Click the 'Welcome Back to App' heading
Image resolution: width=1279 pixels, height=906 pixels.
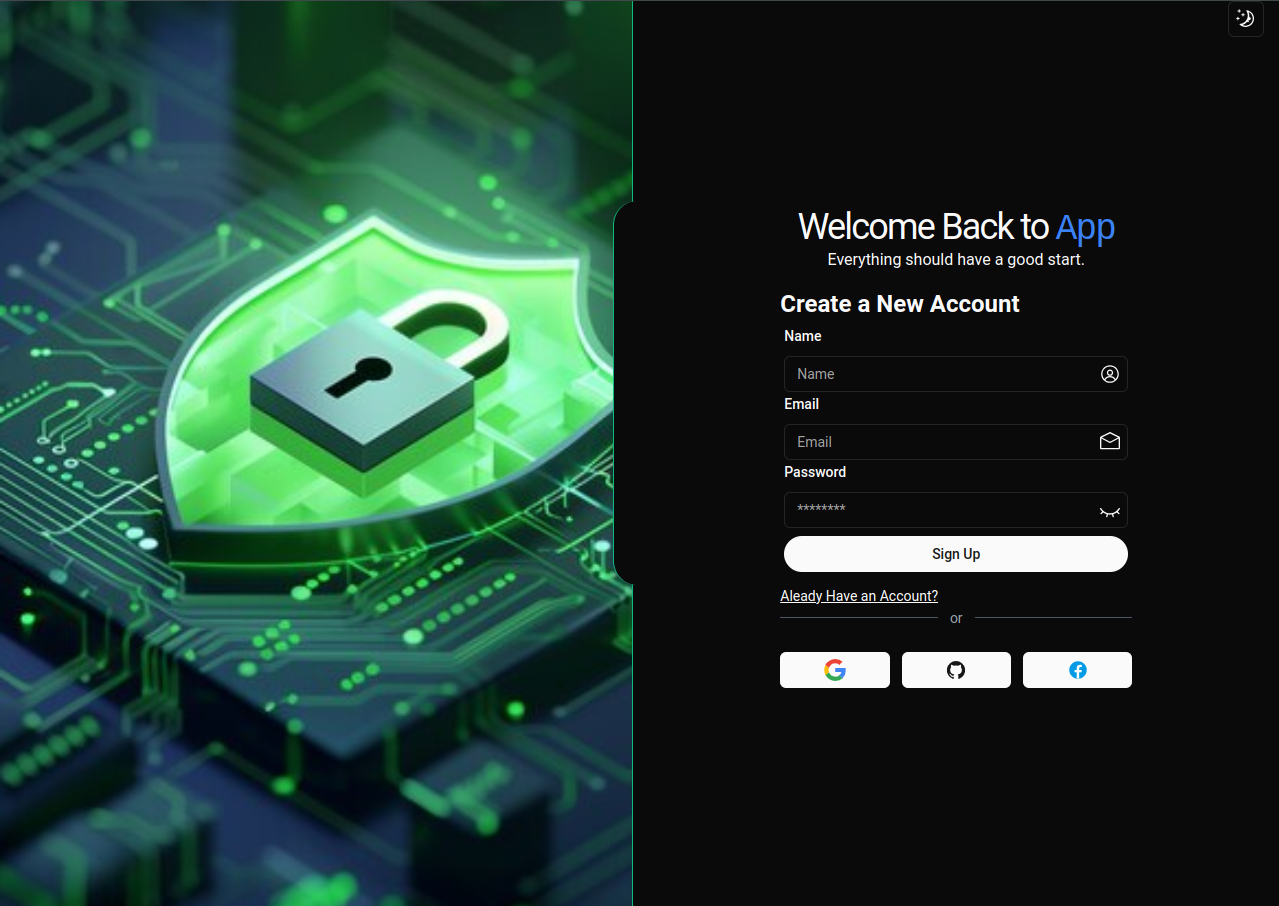956,227
